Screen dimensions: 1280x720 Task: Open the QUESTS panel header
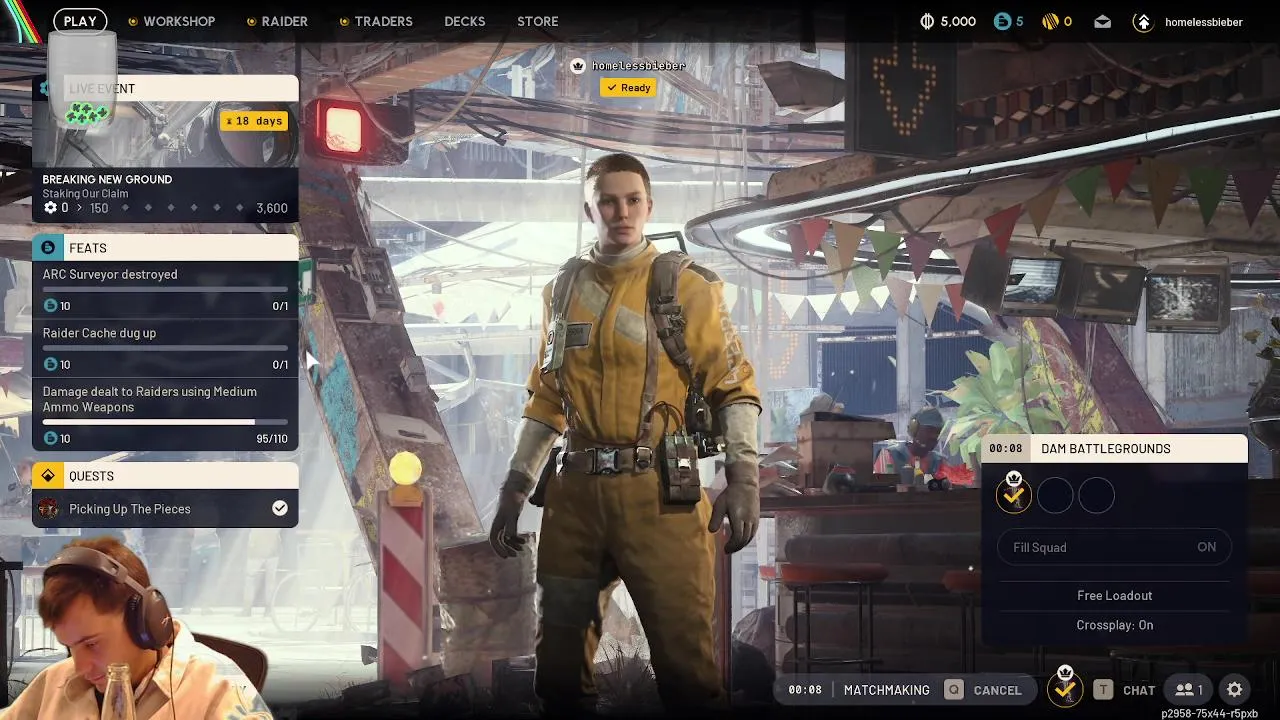pyautogui.click(x=165, y=476)
